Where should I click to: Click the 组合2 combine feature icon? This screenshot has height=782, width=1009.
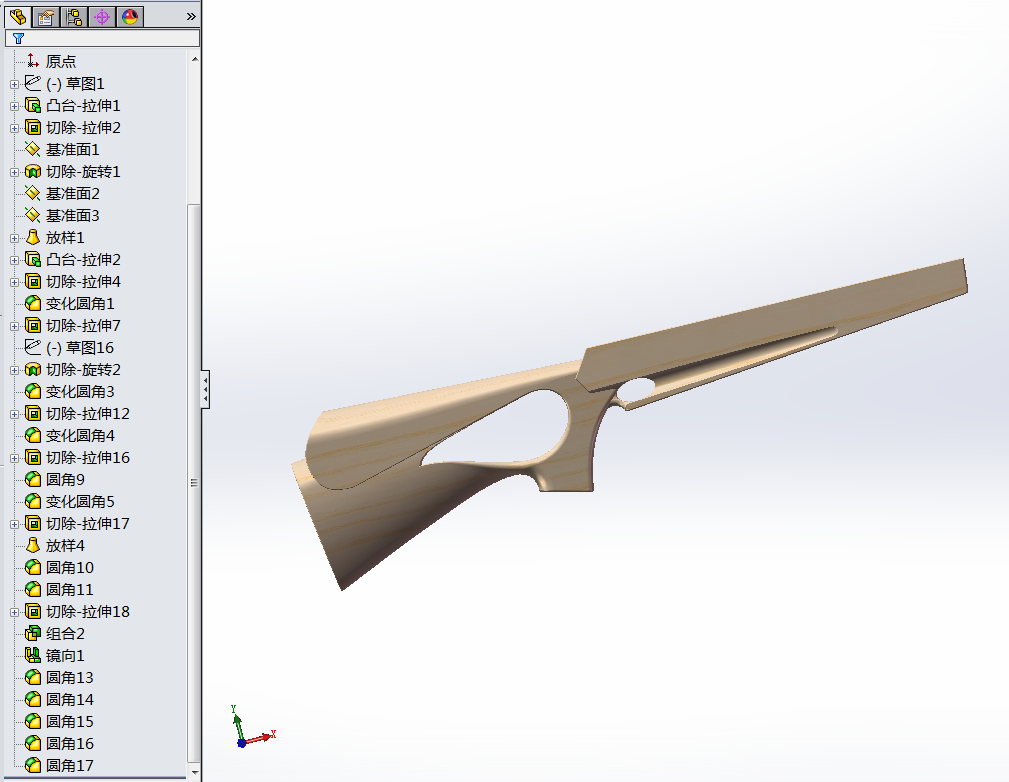[x=32, y=633]
